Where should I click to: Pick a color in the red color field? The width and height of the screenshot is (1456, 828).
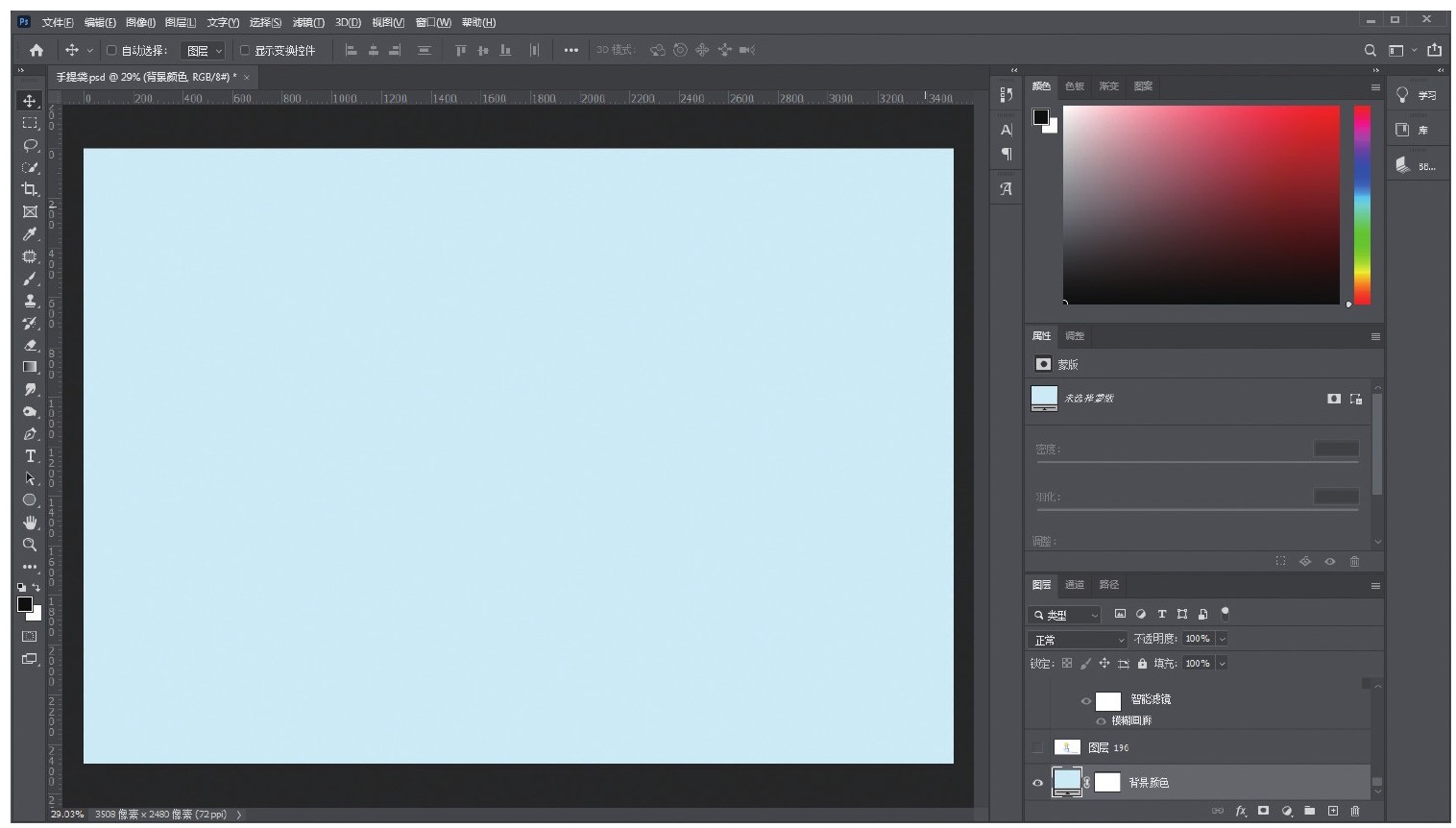[x=1201, y=206]
